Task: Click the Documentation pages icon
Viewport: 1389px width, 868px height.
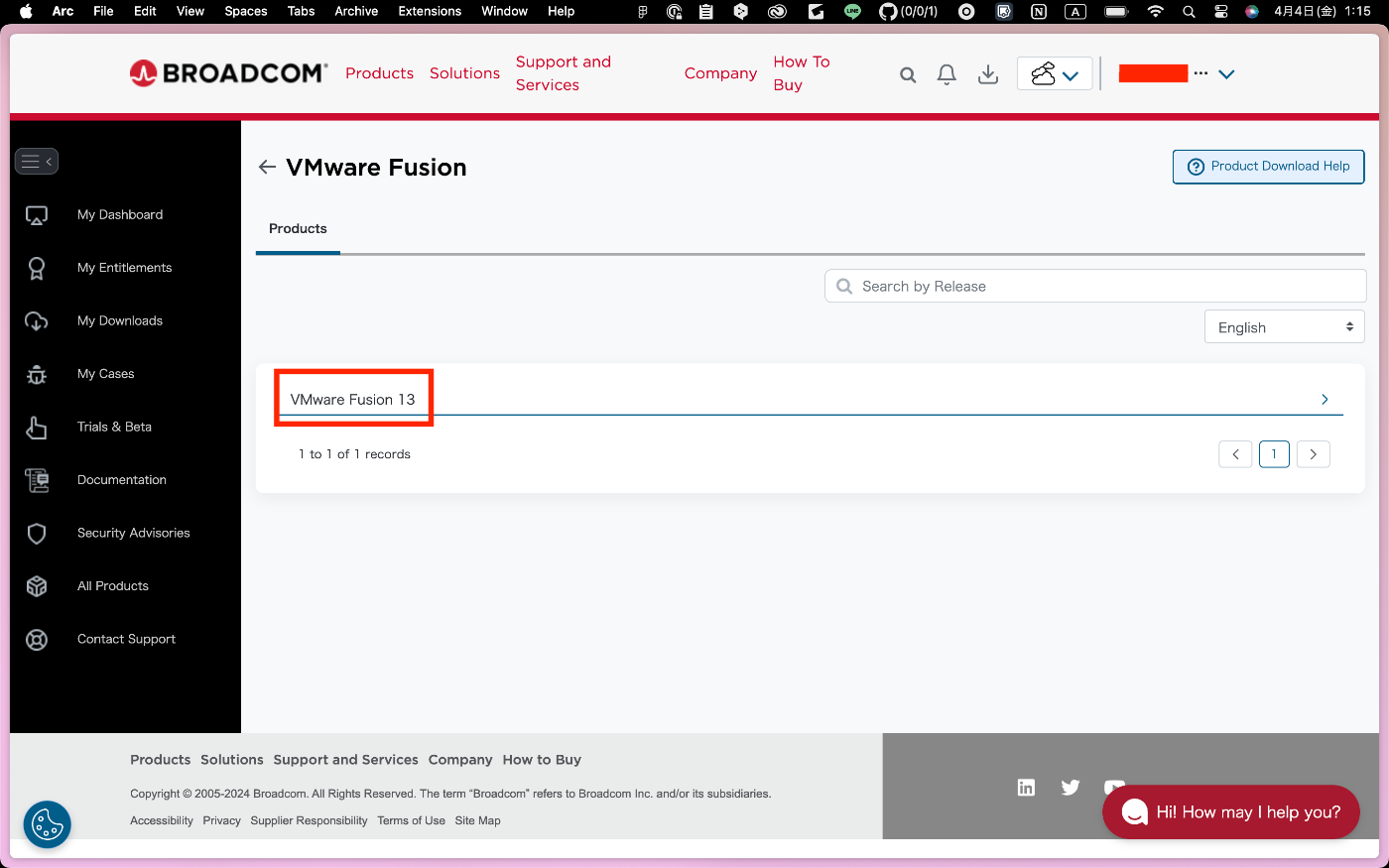Action: [37, 480]
